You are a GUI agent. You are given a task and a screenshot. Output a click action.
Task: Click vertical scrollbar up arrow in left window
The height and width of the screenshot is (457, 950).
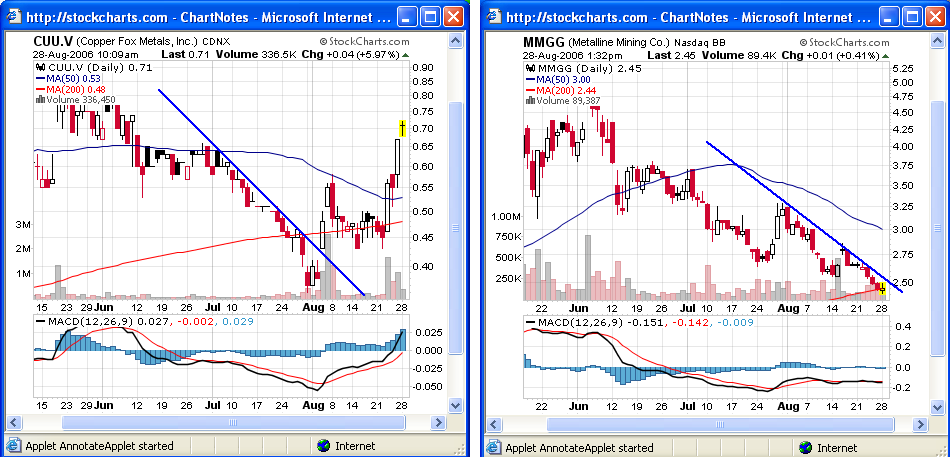[x=455, y=41]
